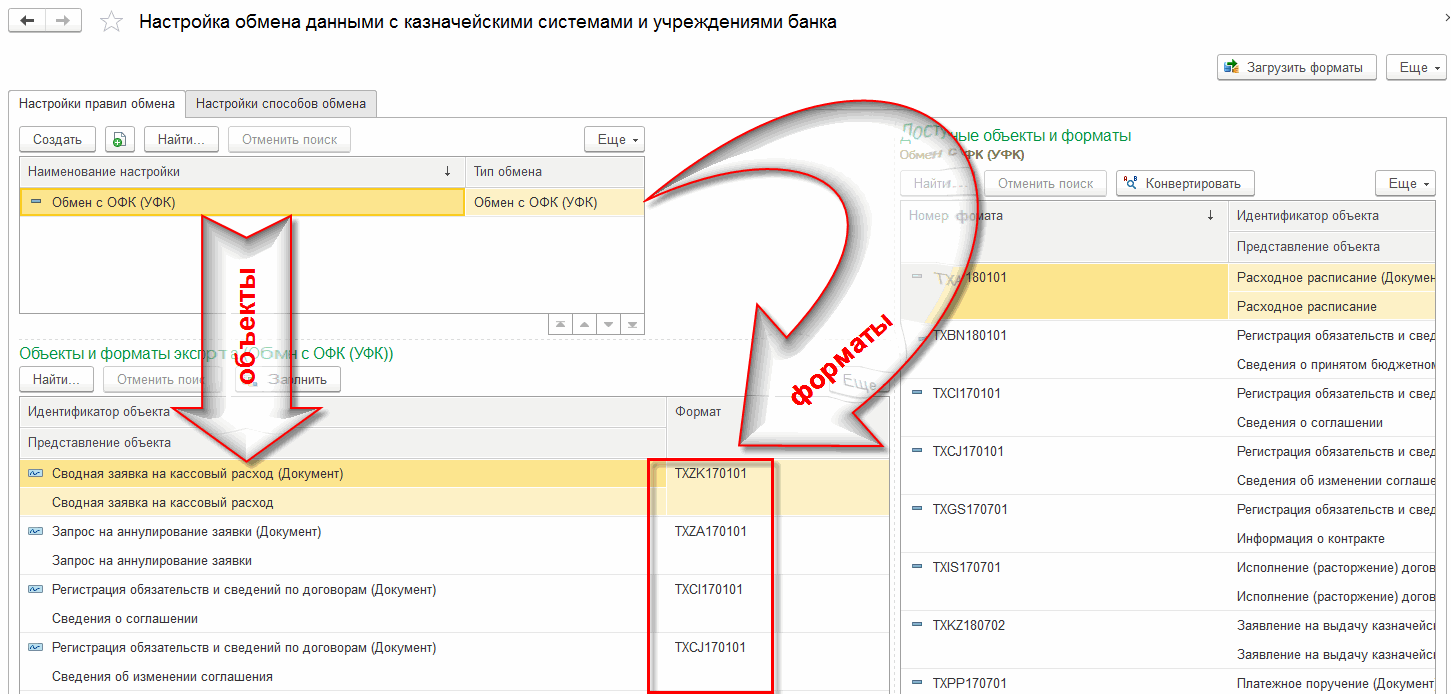1451x694 pixels.
Task: Select format cell TXZK170101
Action: 711,474
